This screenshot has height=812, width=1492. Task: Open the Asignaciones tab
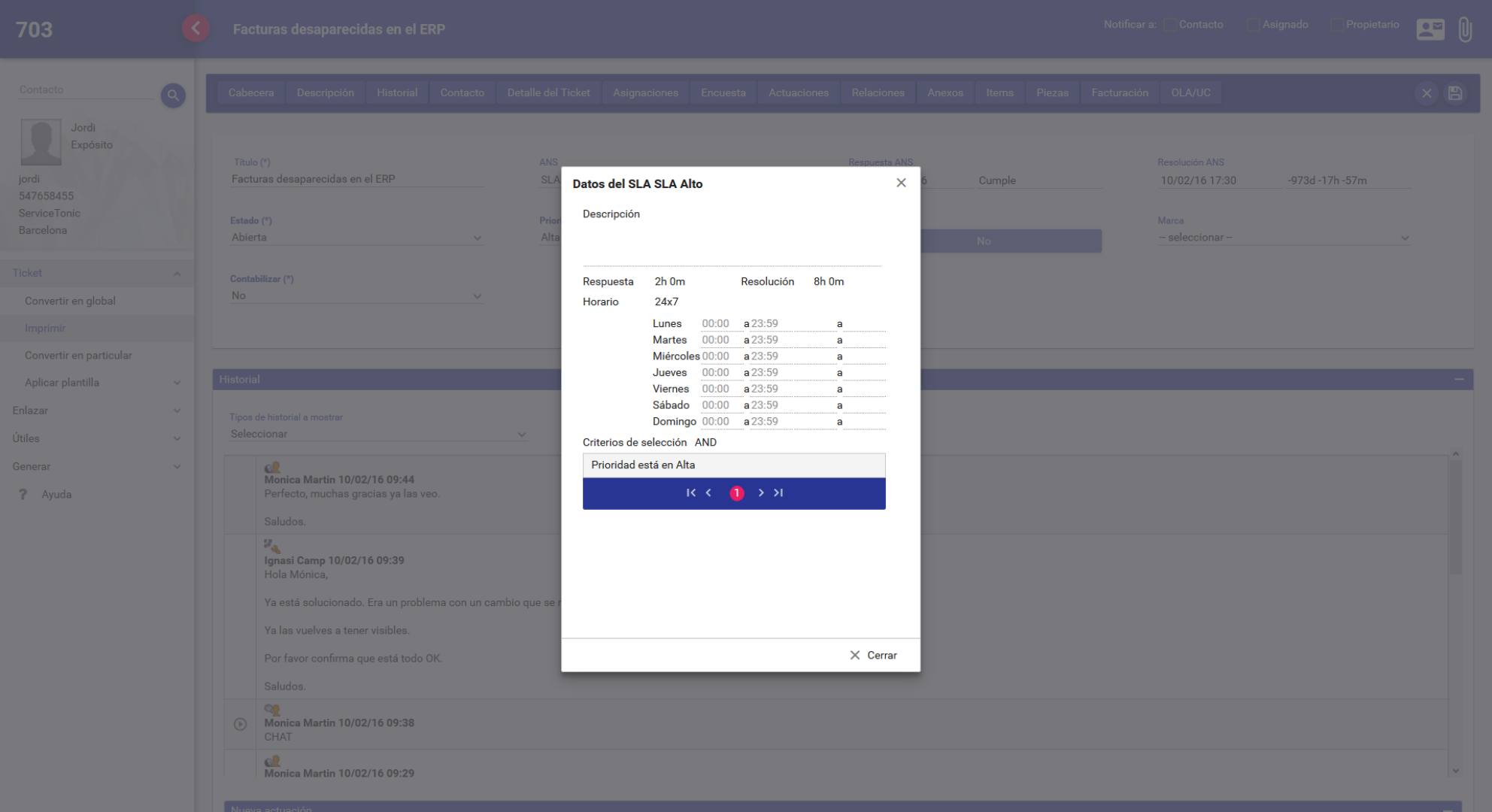click(645, 92)
